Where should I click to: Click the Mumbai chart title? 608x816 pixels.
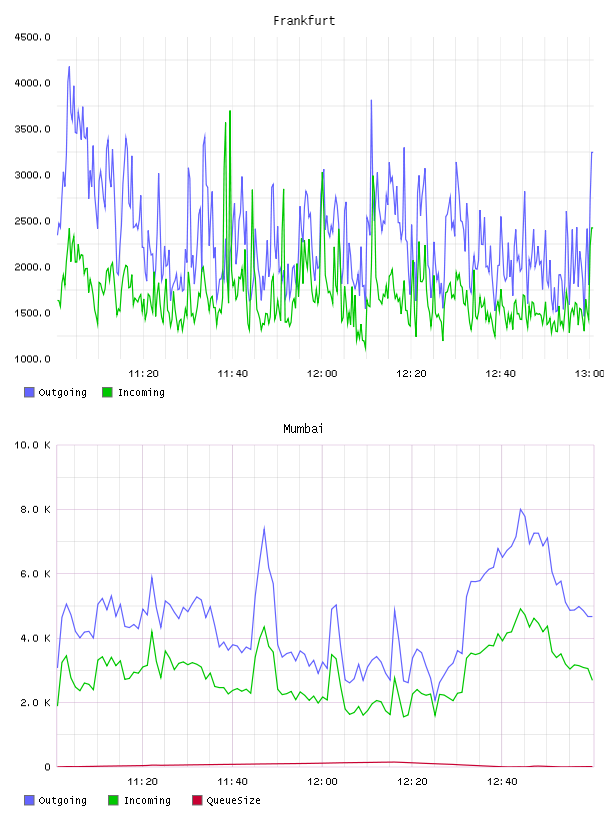click(303, 429)
